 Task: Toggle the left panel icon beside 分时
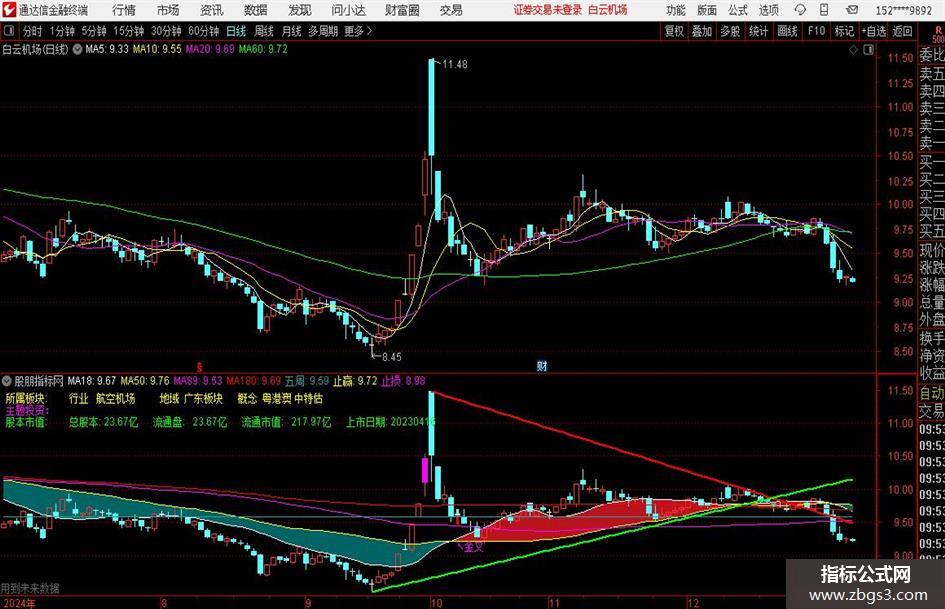[9, 31]
